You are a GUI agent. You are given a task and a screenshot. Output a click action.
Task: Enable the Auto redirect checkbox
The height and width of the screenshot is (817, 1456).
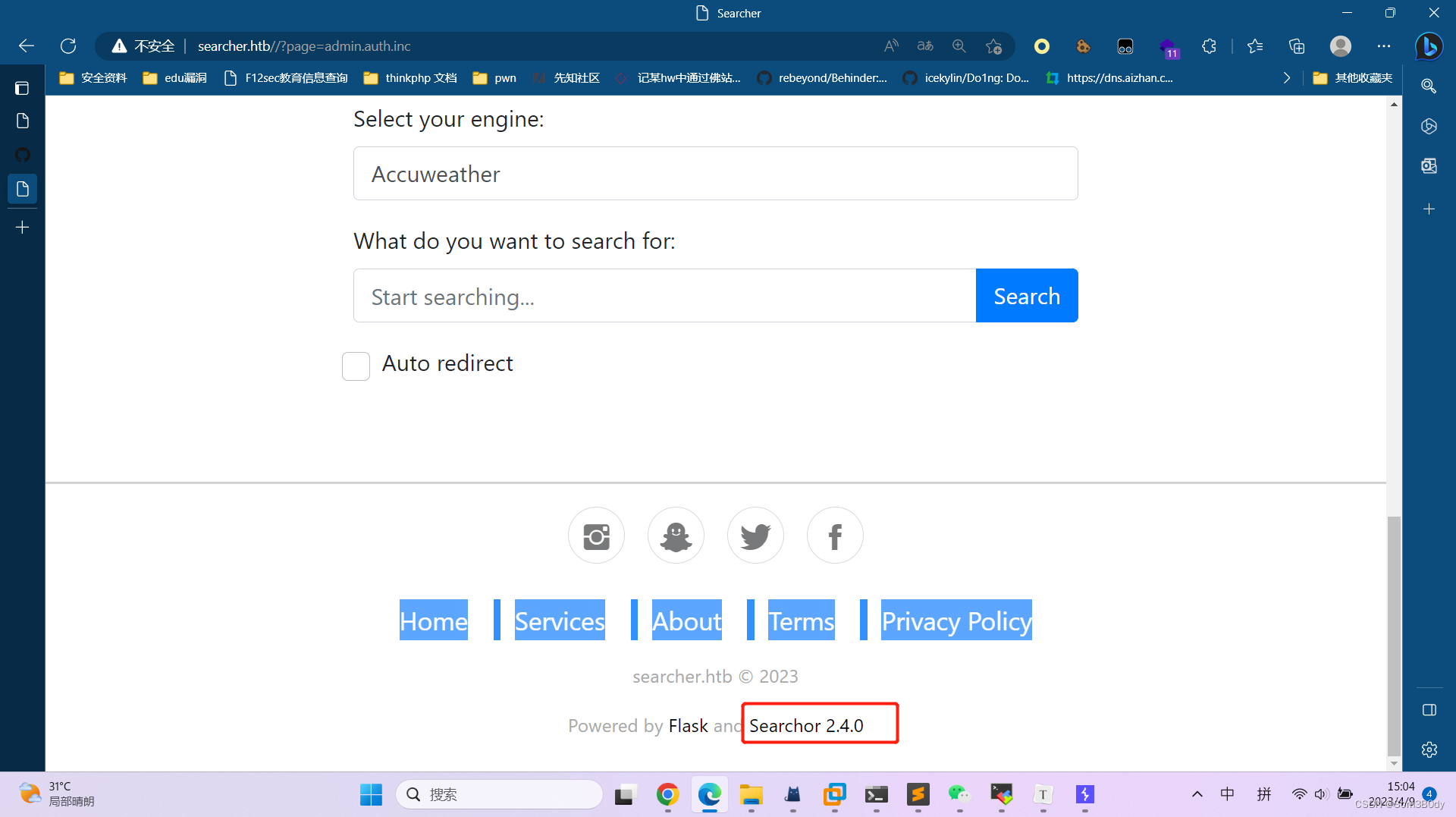[x=356, y=366]
